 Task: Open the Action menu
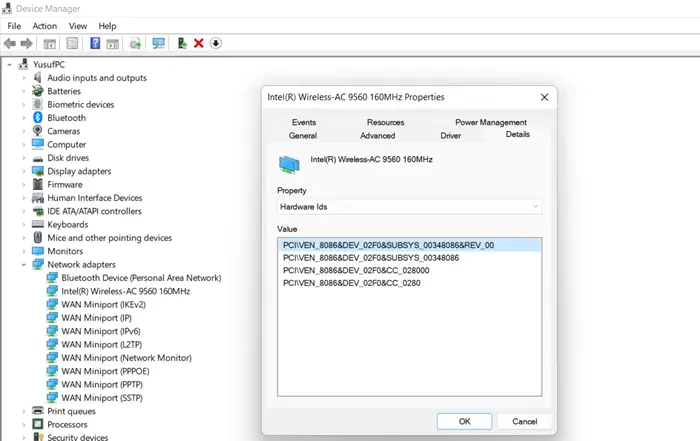pos(45,26)
